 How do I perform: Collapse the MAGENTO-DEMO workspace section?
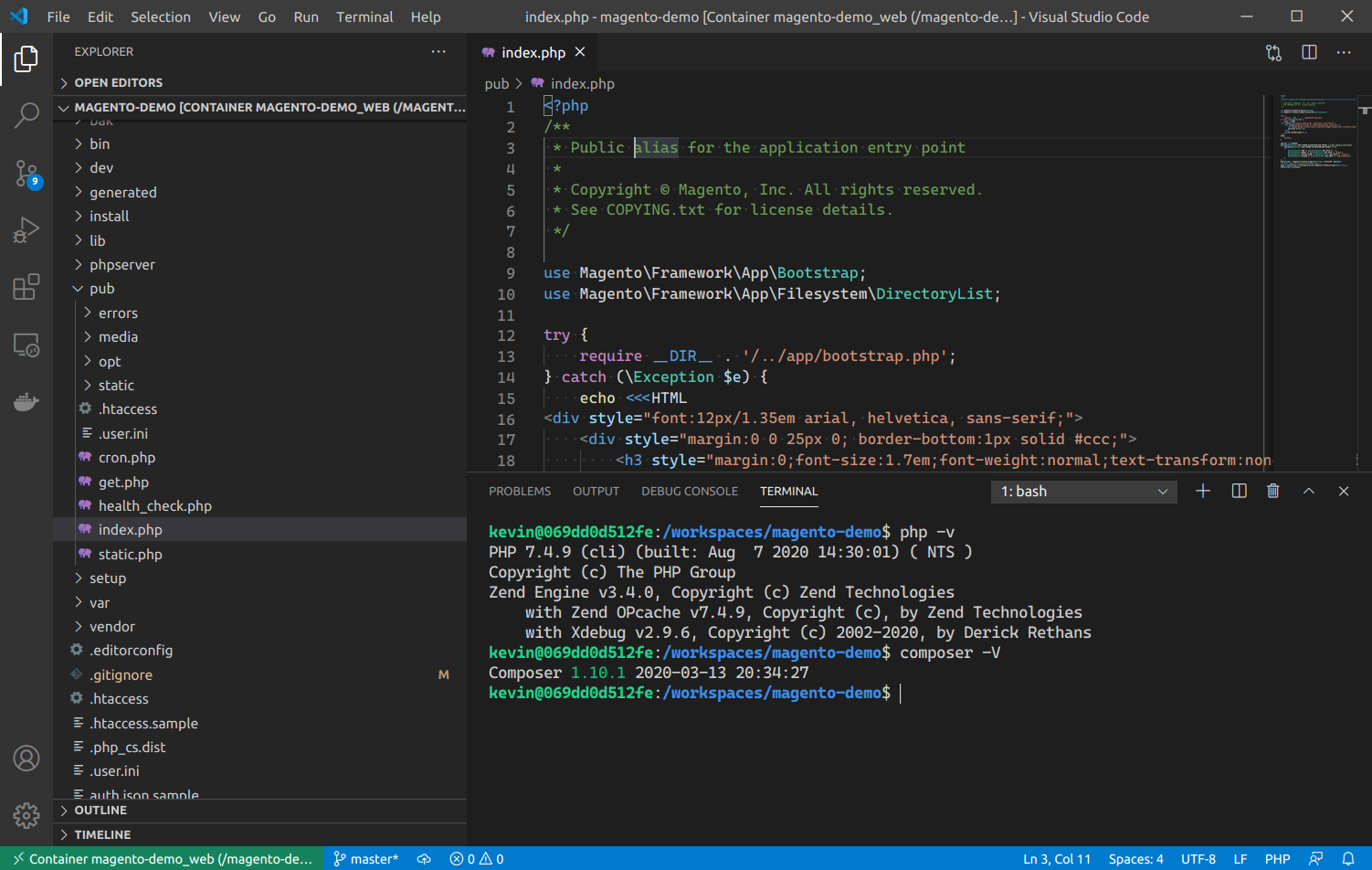[260, 107]
